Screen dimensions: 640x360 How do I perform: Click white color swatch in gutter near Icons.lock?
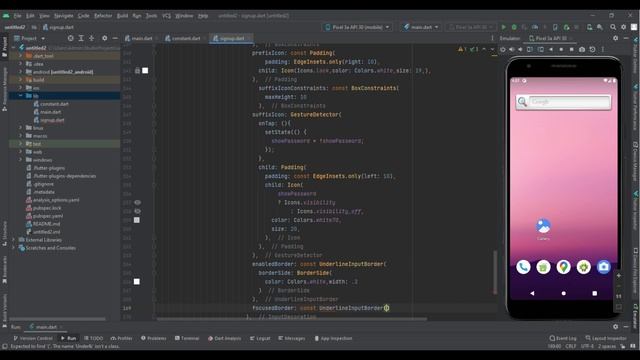tap(145, 71)
